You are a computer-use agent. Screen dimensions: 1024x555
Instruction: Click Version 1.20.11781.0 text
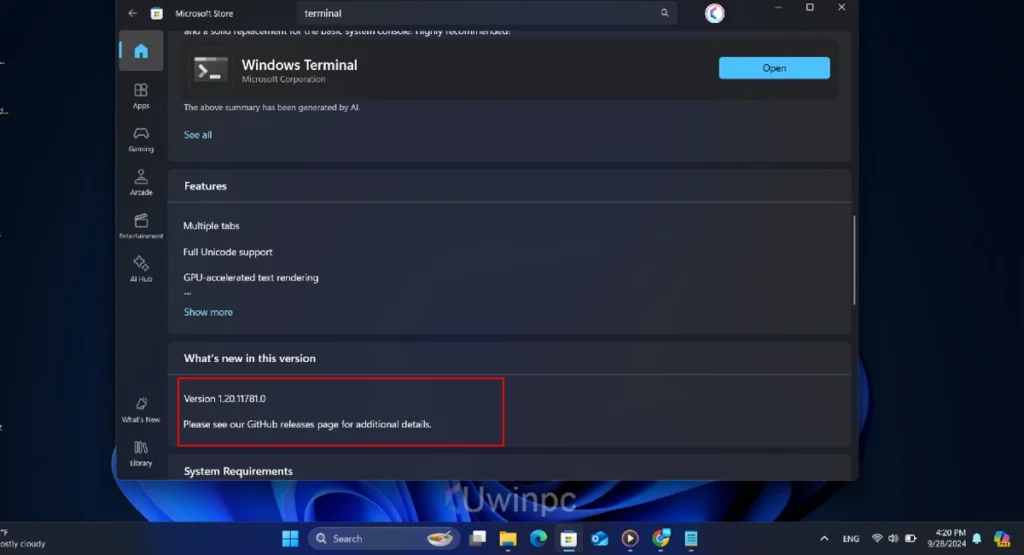click(x=224, y=398)
